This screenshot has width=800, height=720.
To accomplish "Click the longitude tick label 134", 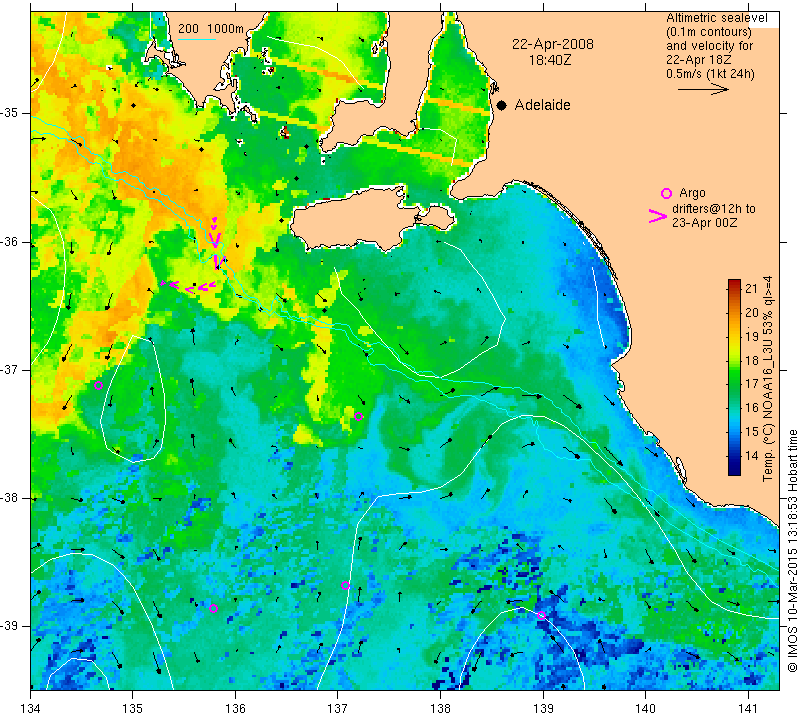I will click(x=31, y=708).
